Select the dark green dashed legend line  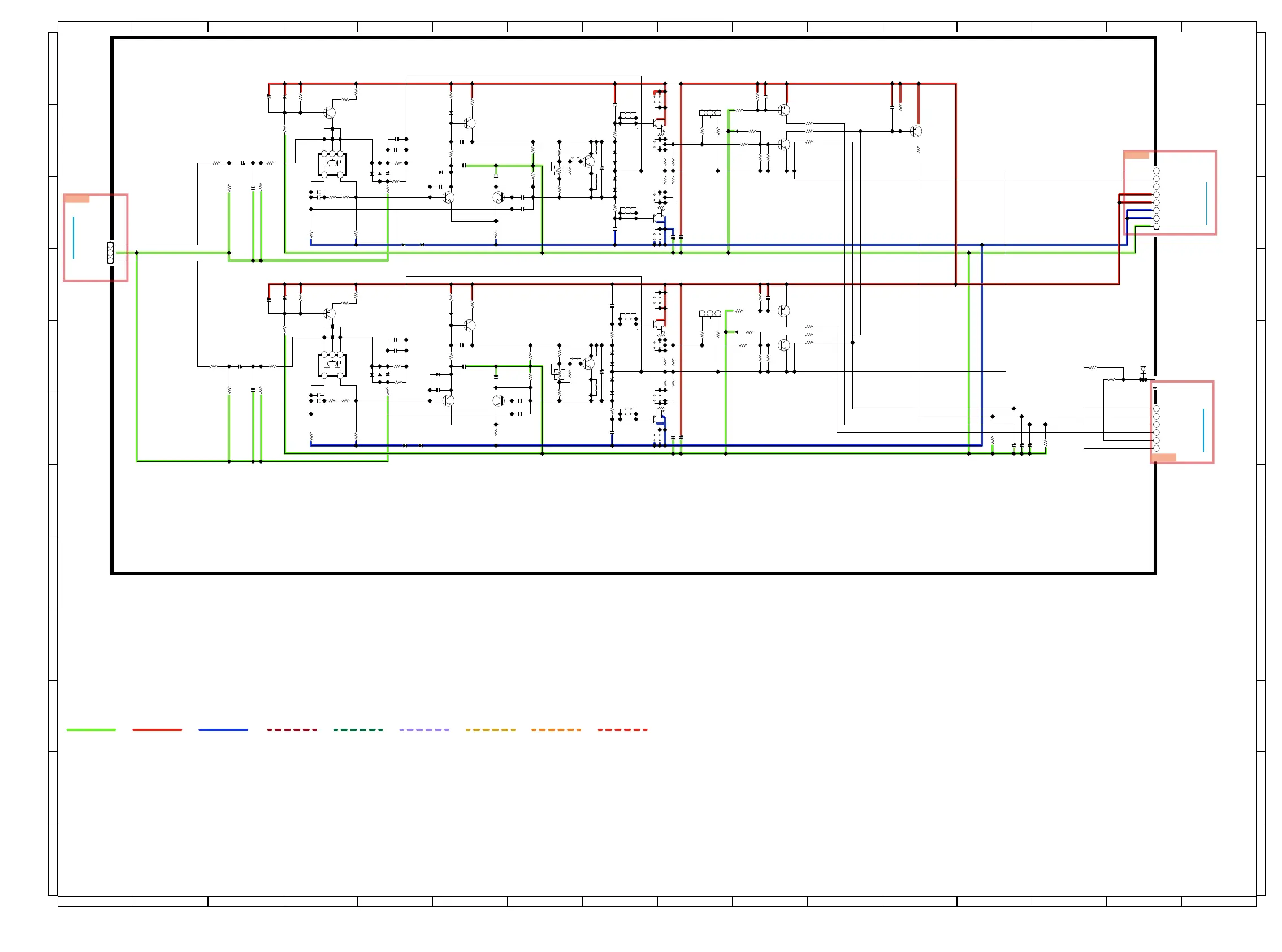tap(358, 730)
